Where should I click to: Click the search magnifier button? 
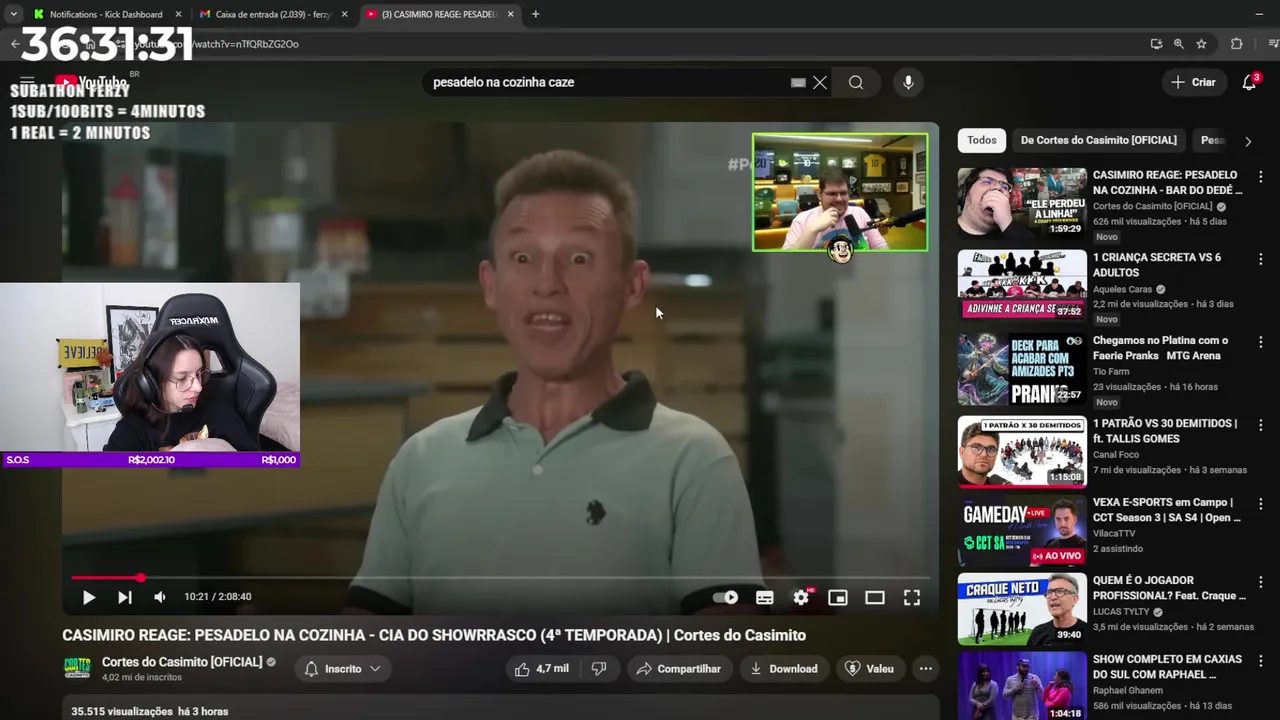[x=856, y=82]
